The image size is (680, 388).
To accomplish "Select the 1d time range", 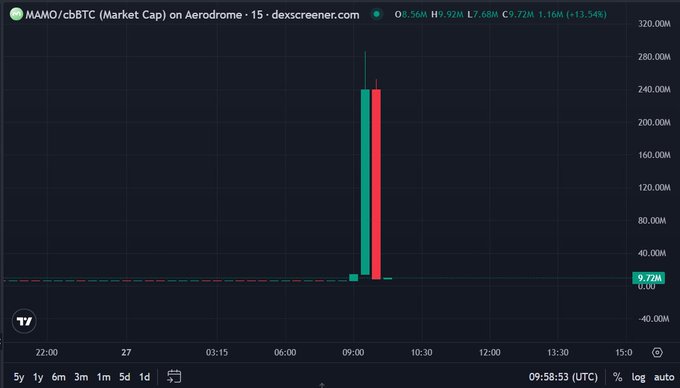I will [x=144, y=377].
